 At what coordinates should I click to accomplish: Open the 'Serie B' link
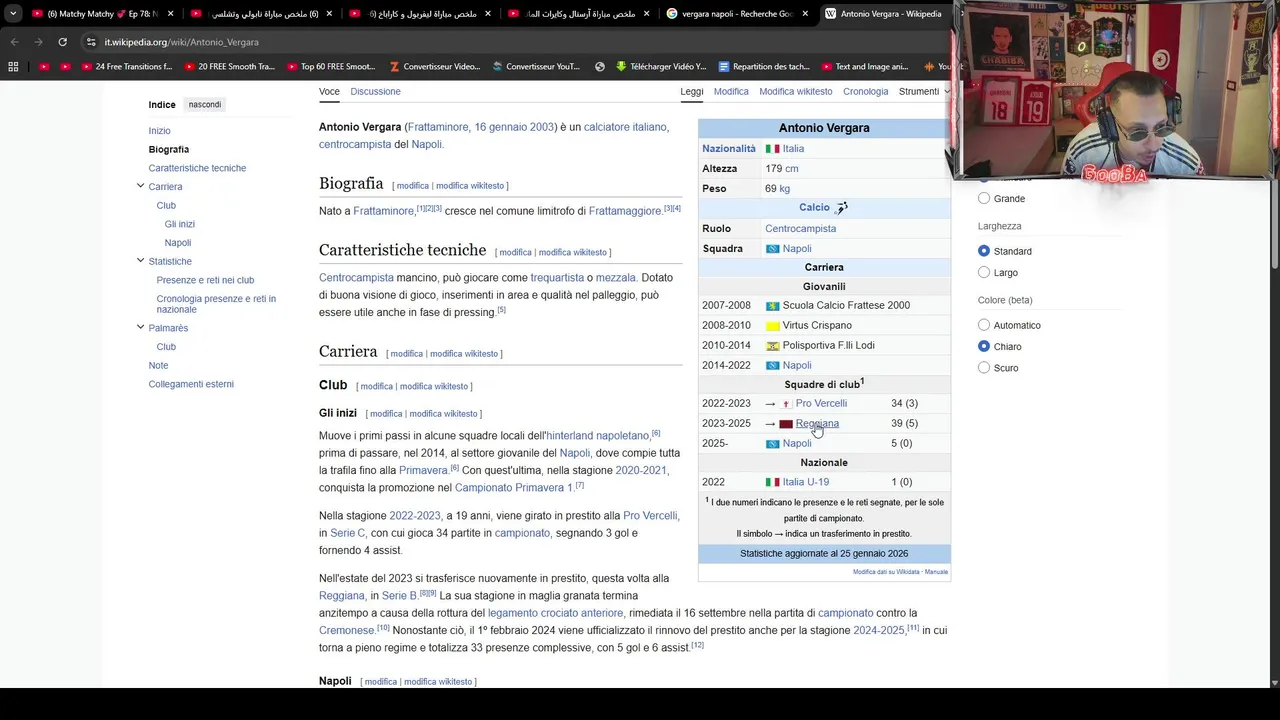click(x=399, y=596)
